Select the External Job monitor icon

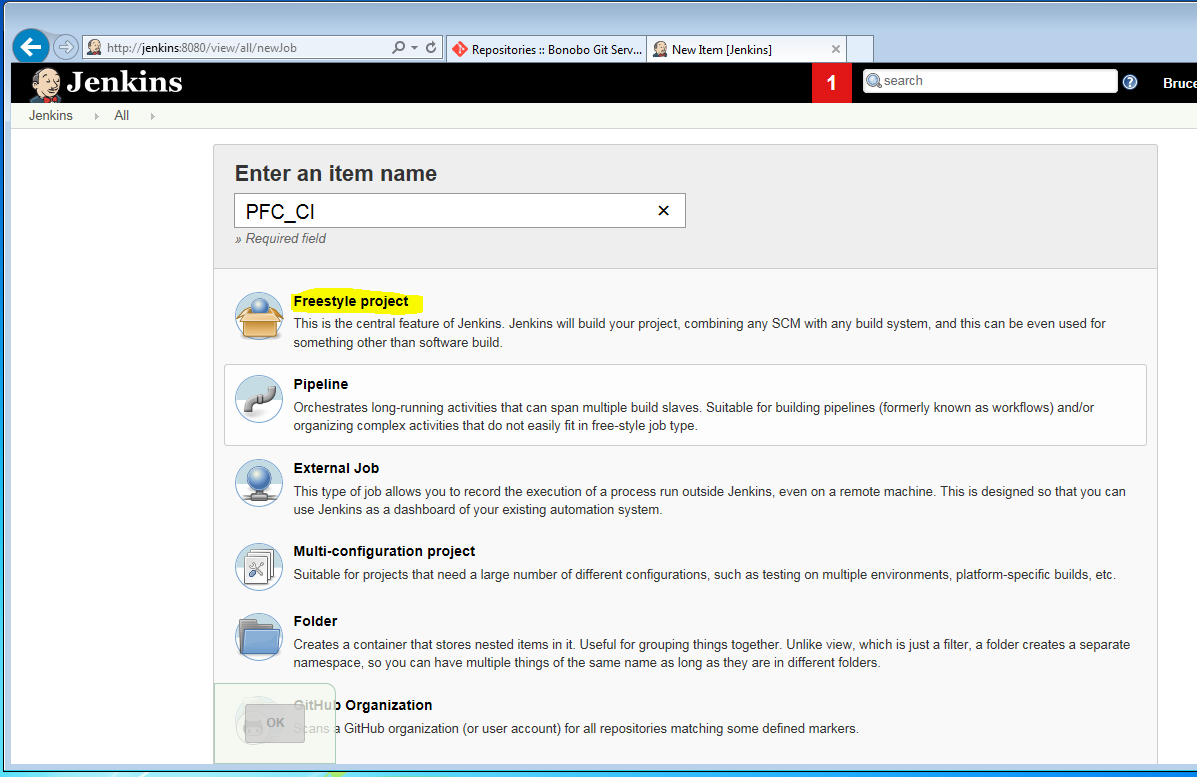259,482
